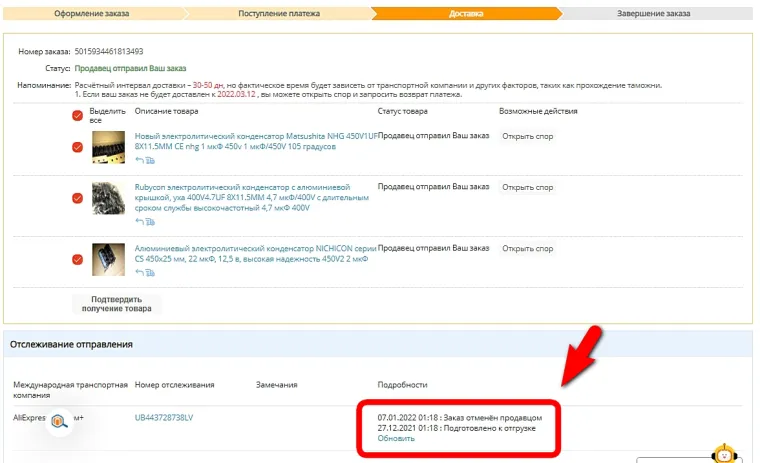Open tracking number UB443728738LV link
760x463 pixels.
click(x=163, y=416)
